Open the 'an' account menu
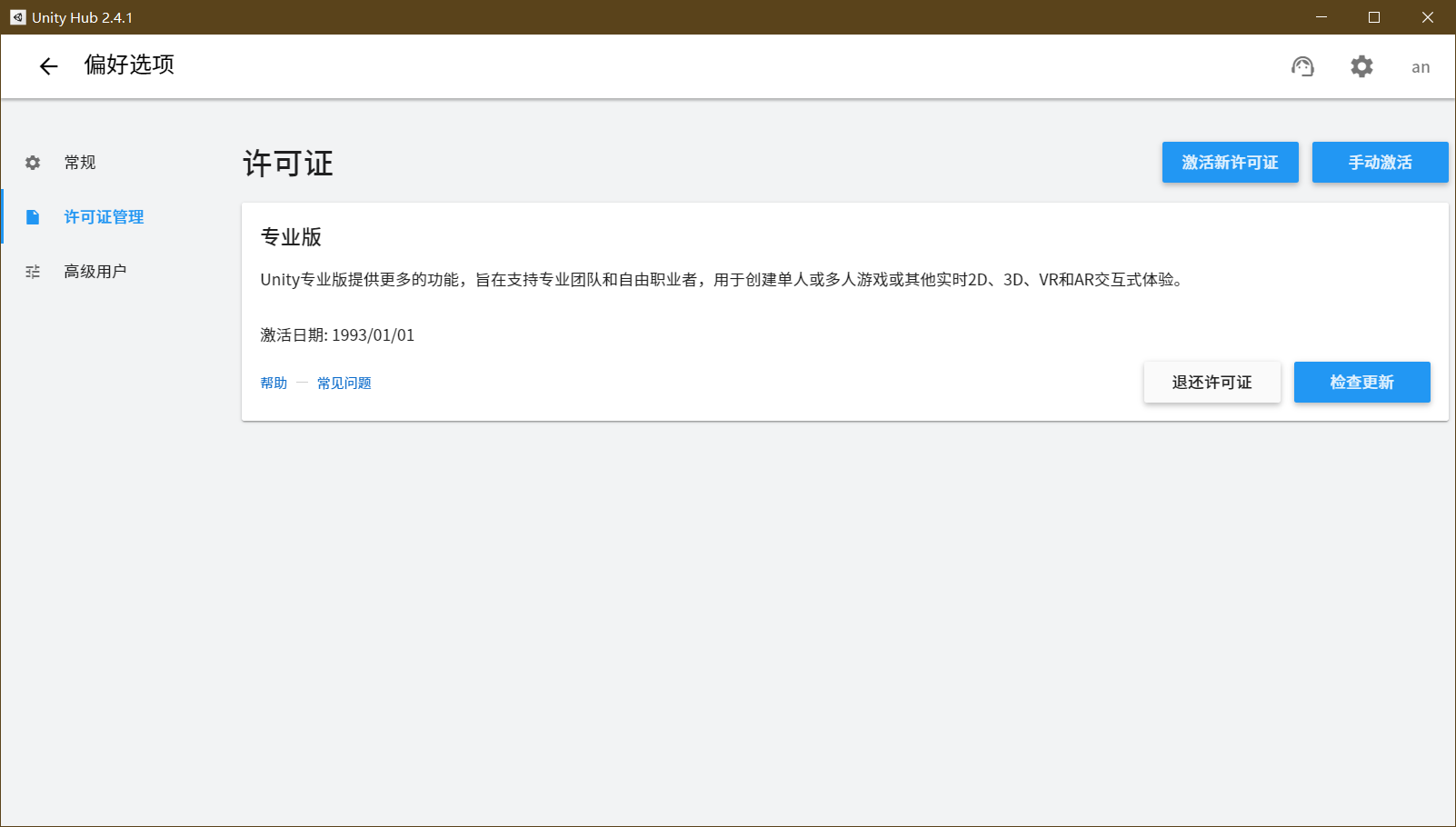 (x=1421, y=67)
